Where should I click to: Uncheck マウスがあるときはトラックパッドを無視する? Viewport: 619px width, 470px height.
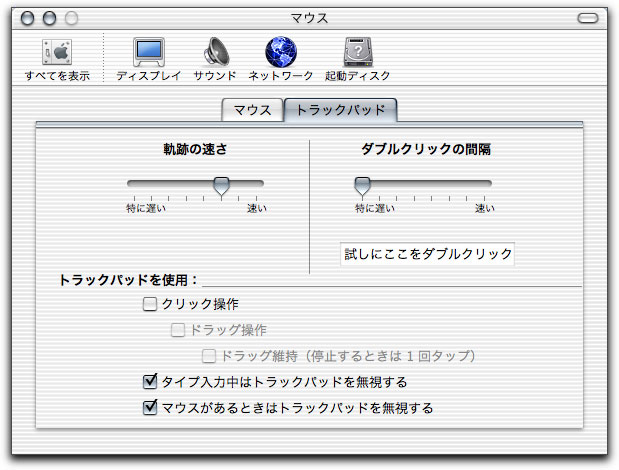point(150,408)
